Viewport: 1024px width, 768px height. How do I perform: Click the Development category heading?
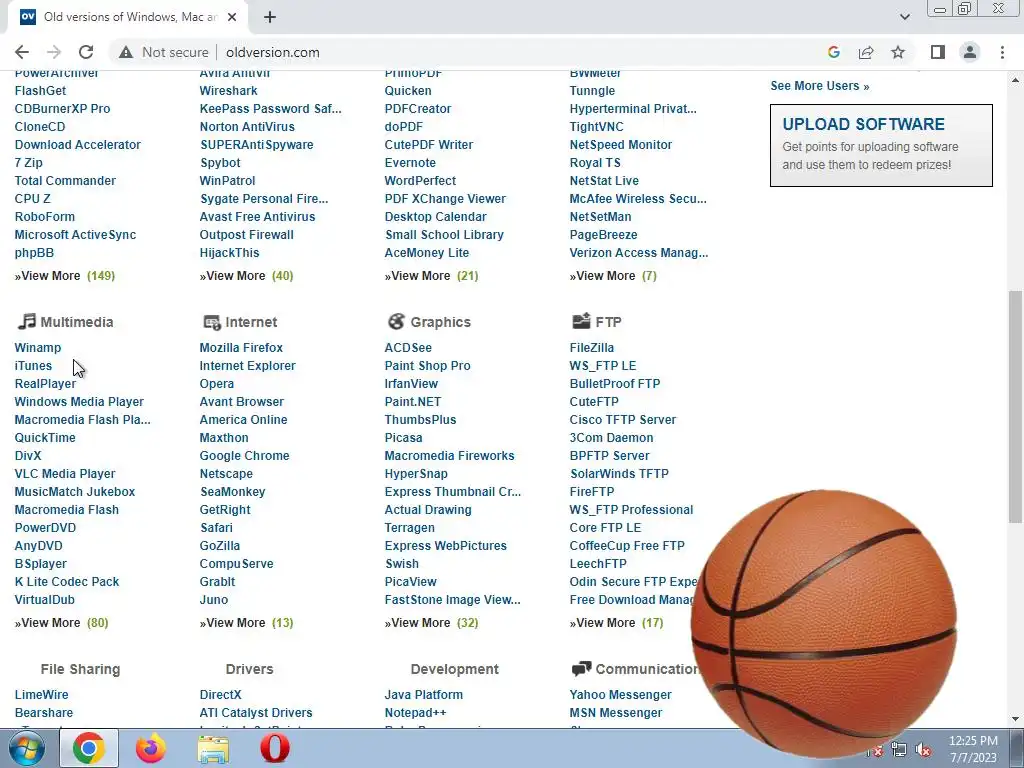click(455, 669)
